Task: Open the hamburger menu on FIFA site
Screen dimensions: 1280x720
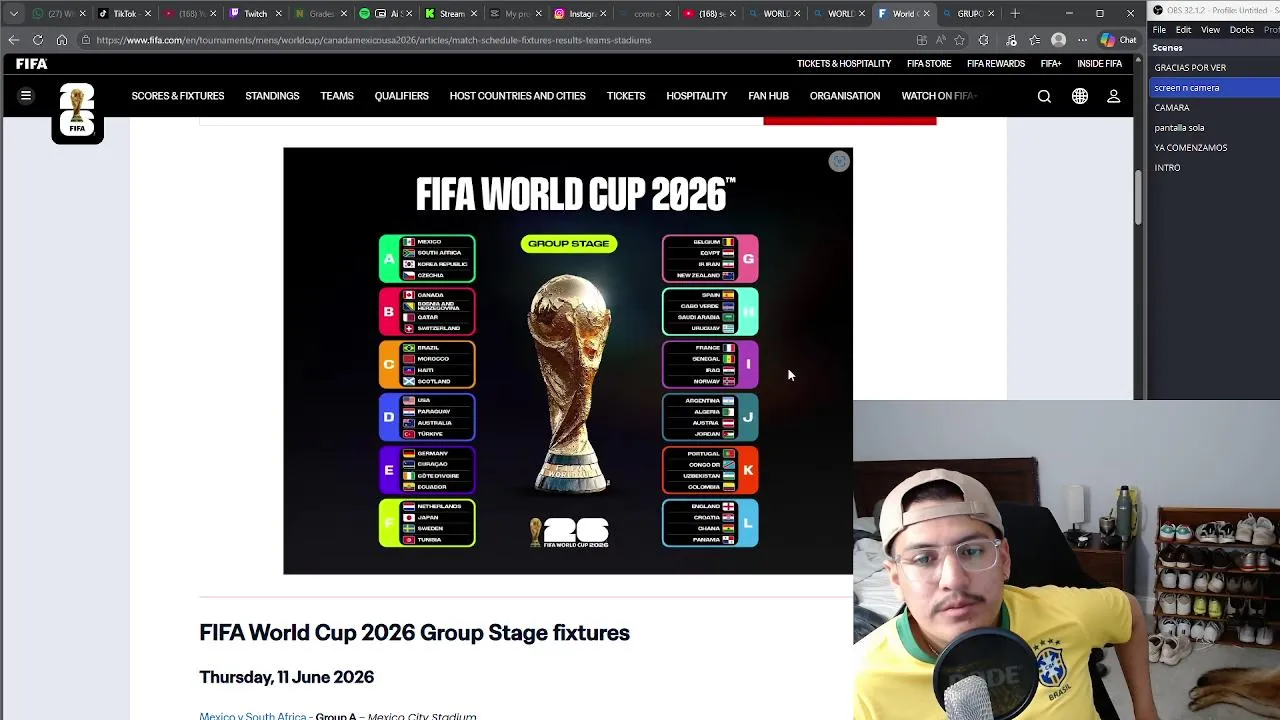Action: pyautogui.click(x=26, y=96)
